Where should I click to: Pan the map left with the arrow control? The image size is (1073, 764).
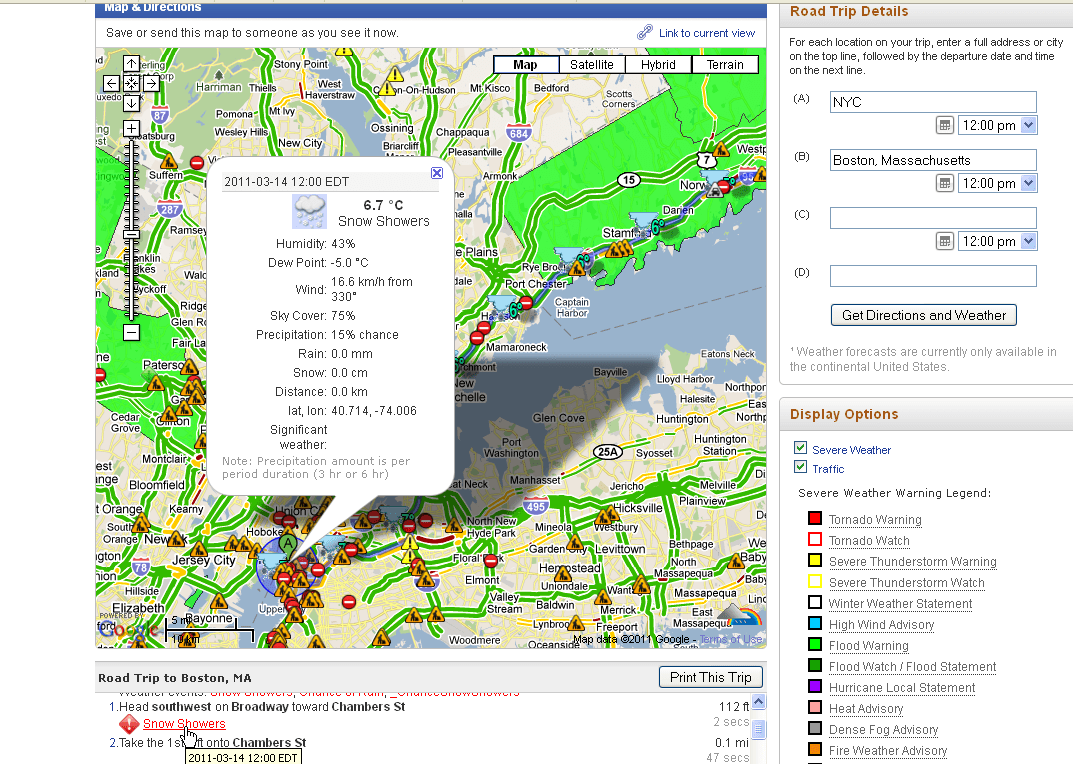click(112, 84)
